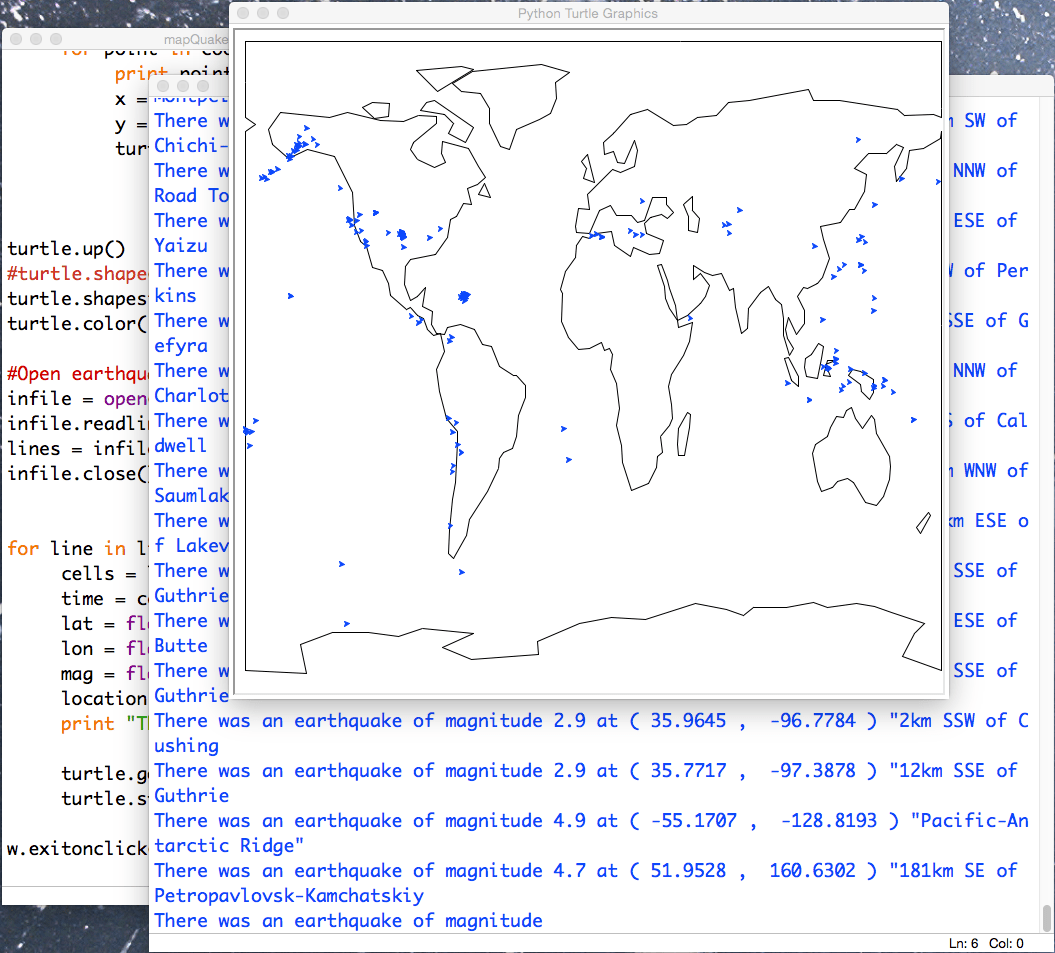Place cursor on the "for line in" code line
Image resolution: width=1055 pixels, height=953 pixels.
(77, 549)
